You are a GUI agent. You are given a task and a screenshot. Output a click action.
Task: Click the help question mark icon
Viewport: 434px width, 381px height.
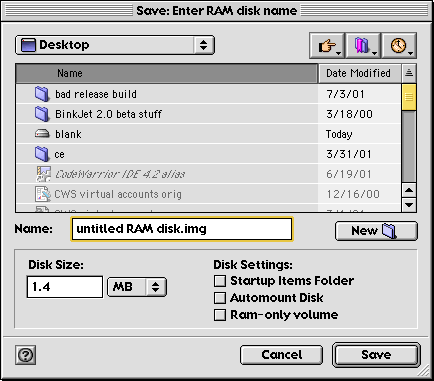[x=26, y=355]
